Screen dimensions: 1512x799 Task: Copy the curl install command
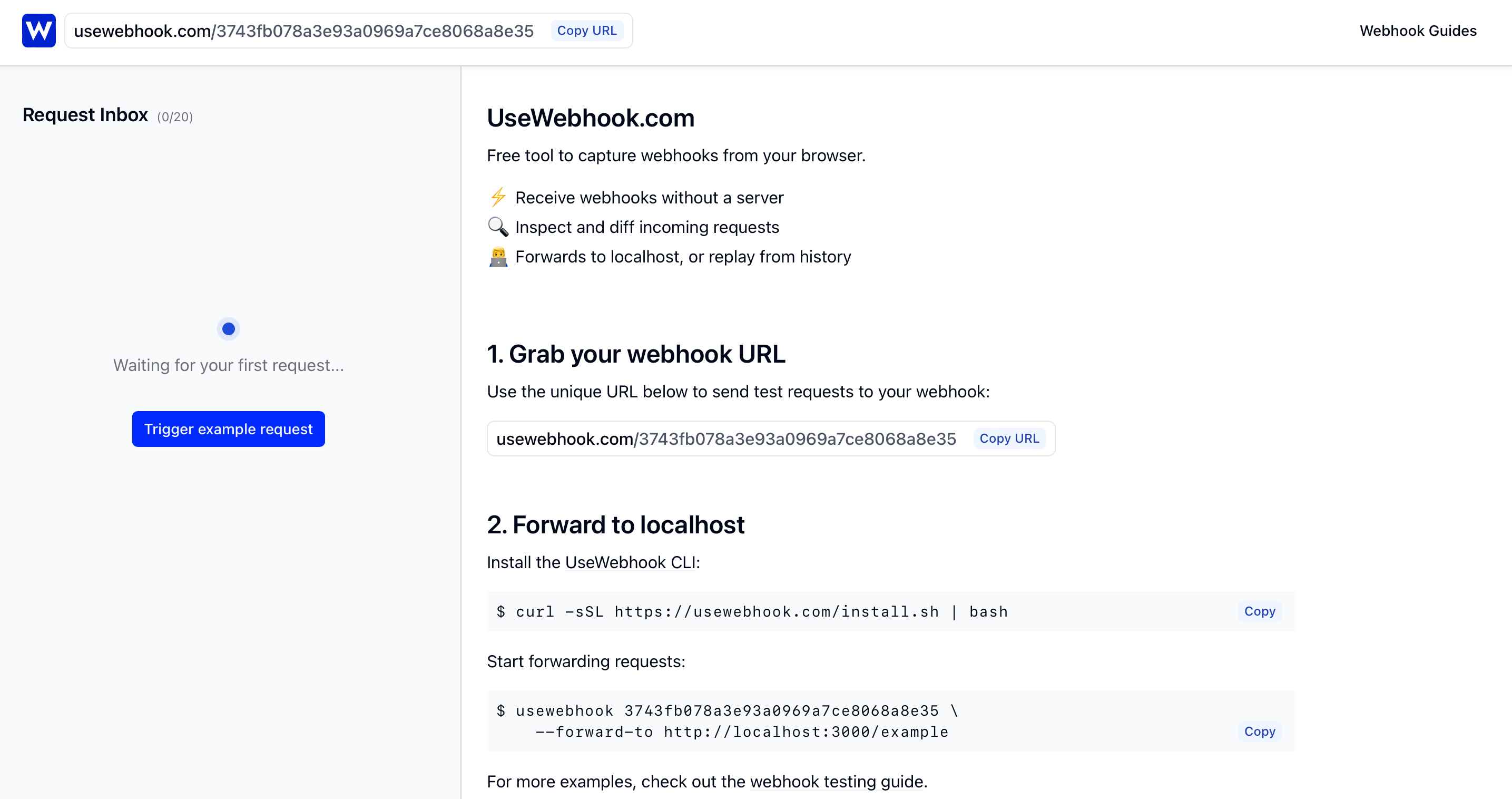tap(1260, 611)
